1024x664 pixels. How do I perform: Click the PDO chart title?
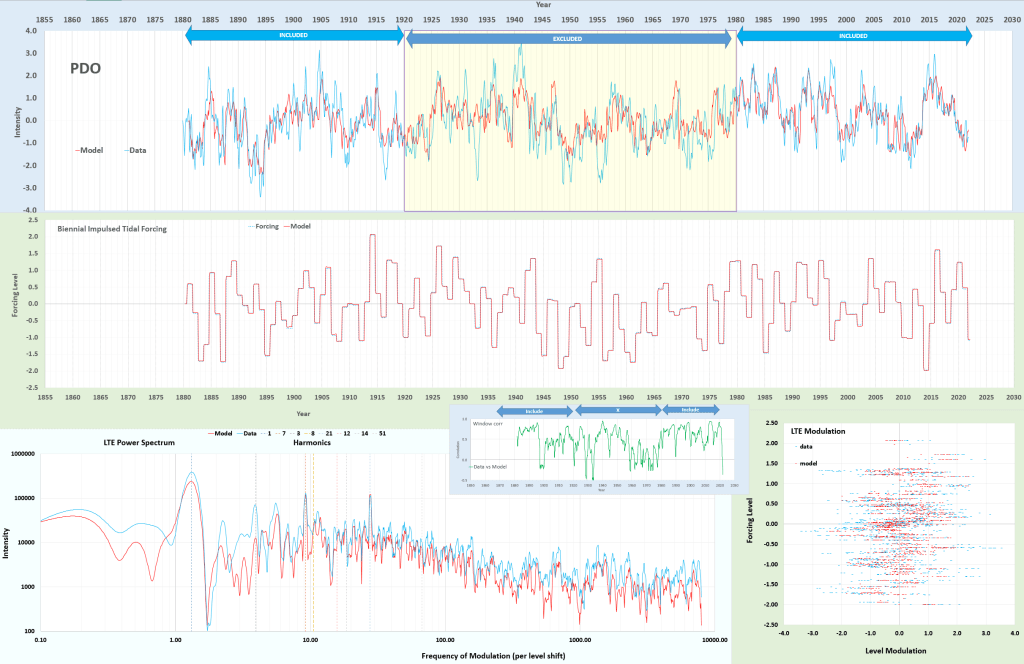click(84, 69)
